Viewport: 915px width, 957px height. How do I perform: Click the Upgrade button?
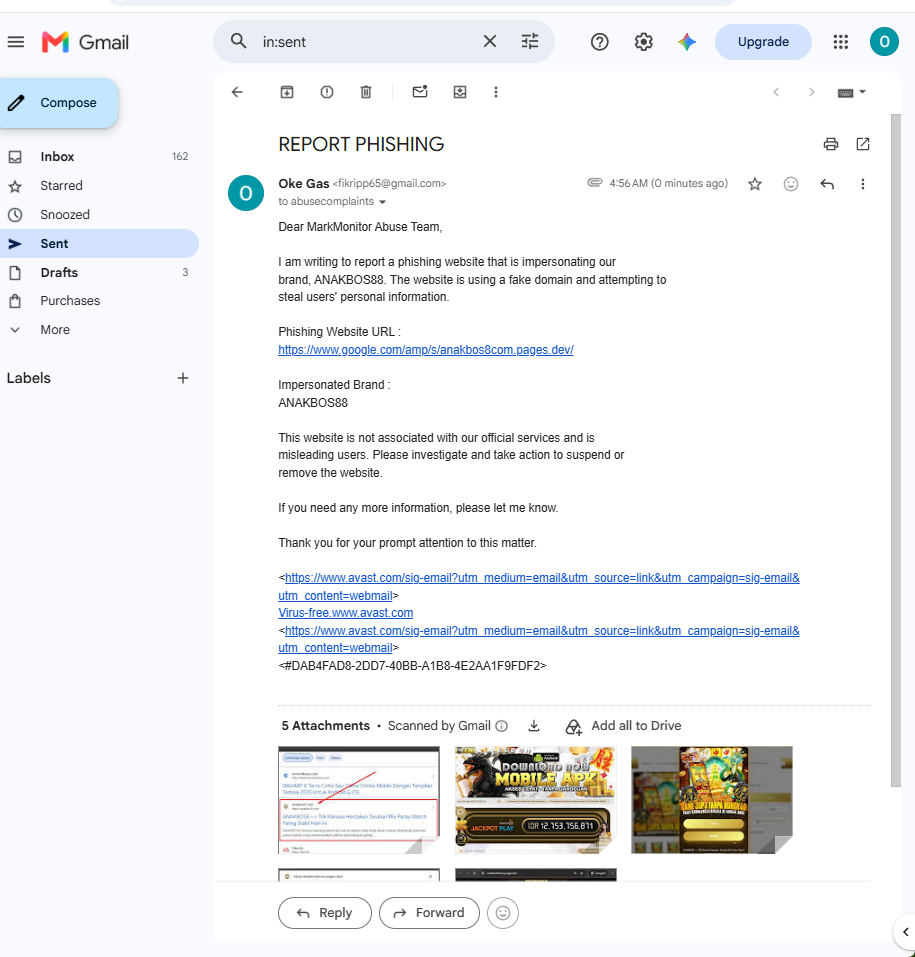(x=763, y=42)
